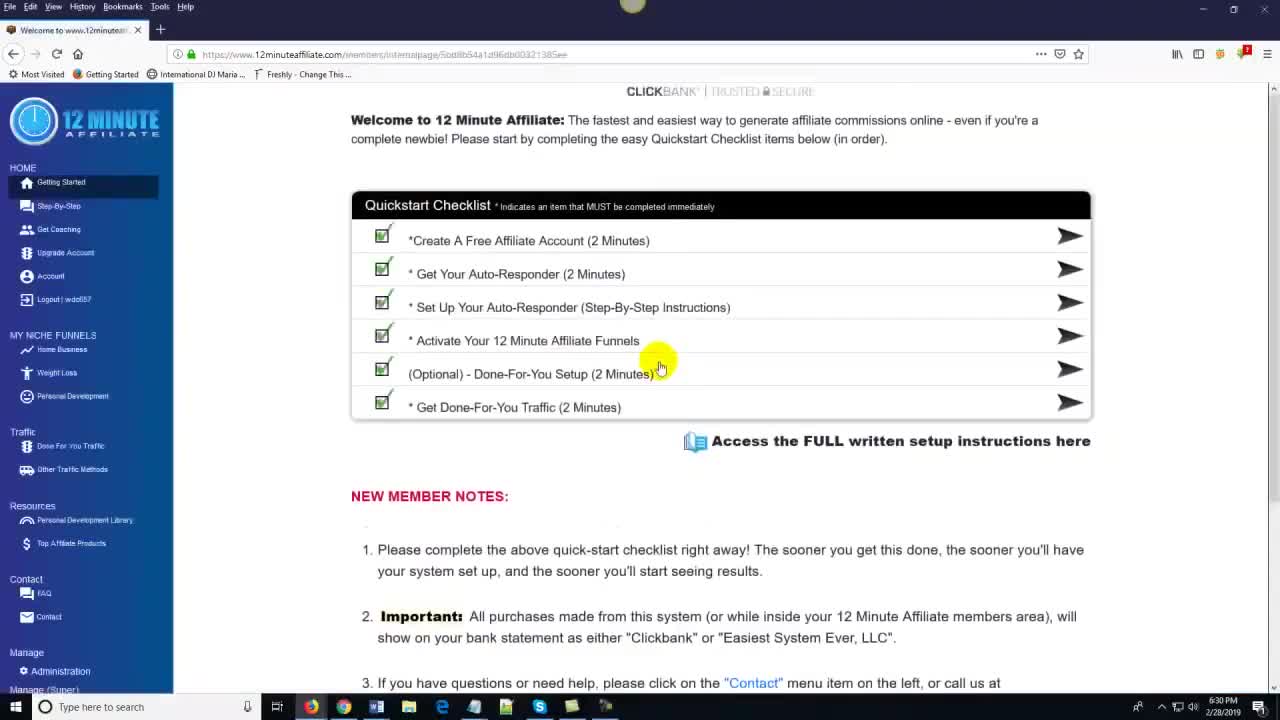The height and width of the screenshot is (720, 1280).
Task: Open the Getting Started bookmark
Action: coord(105,74)
